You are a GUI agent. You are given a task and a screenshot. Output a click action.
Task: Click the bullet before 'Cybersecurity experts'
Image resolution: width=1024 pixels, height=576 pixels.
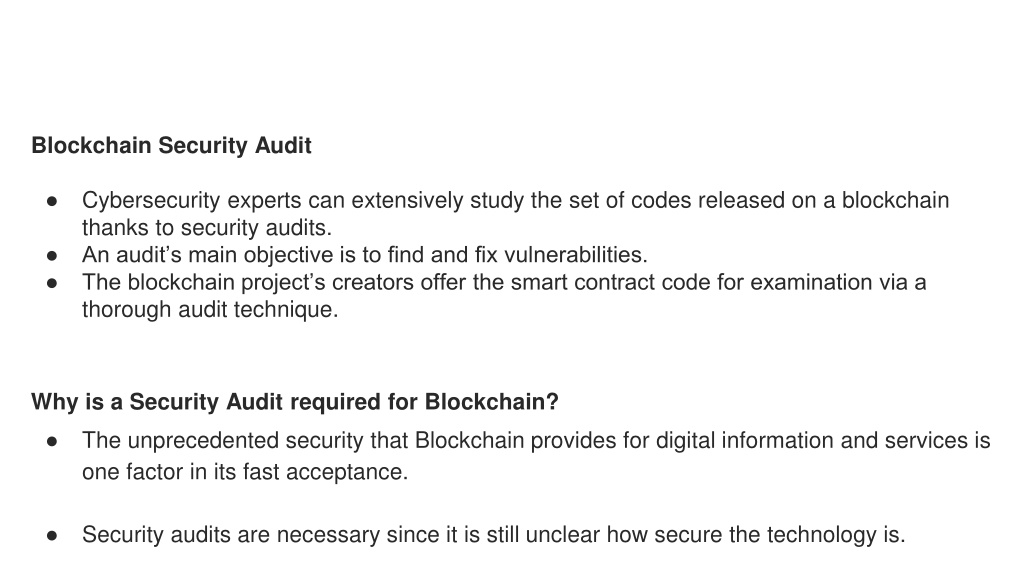click(52, 201)
